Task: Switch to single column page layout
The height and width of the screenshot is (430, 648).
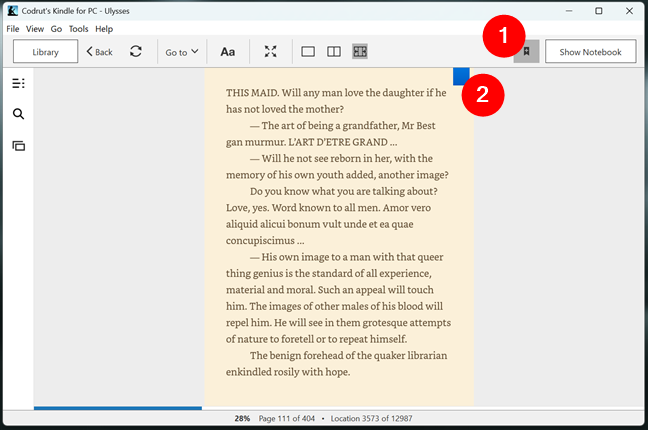Action: tap(308, 51)
